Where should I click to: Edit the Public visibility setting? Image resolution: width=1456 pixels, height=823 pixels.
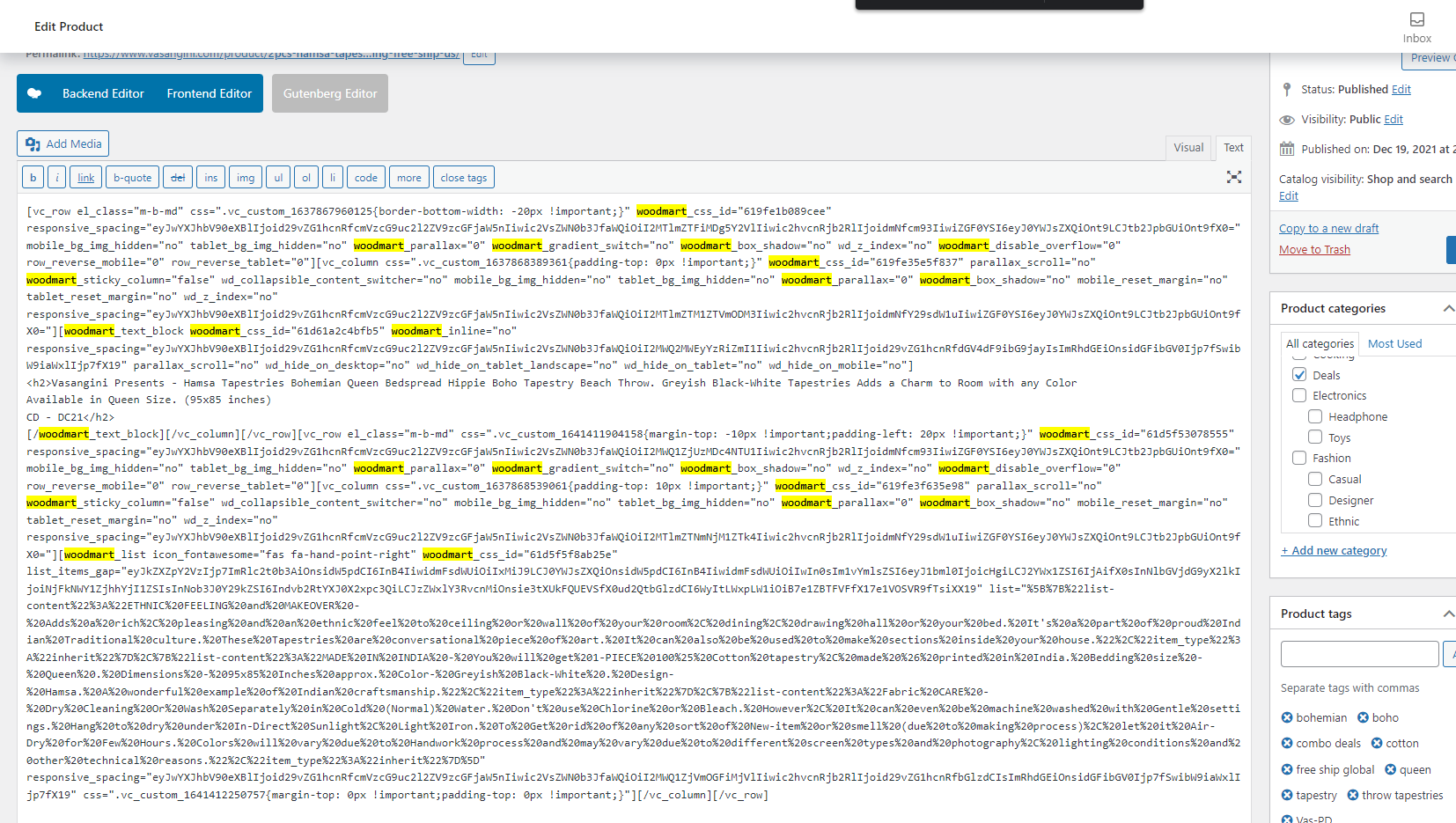click(x=1393, y=119)
